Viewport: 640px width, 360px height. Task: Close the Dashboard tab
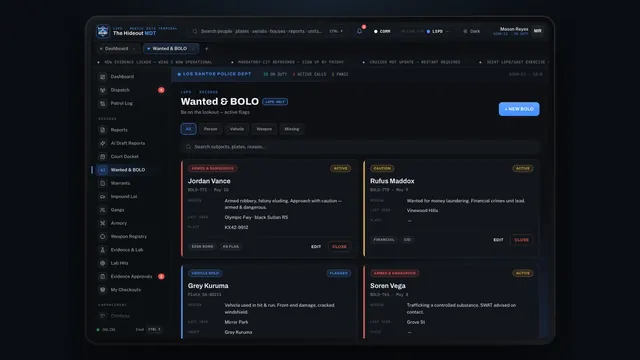(x=134, y=49)
